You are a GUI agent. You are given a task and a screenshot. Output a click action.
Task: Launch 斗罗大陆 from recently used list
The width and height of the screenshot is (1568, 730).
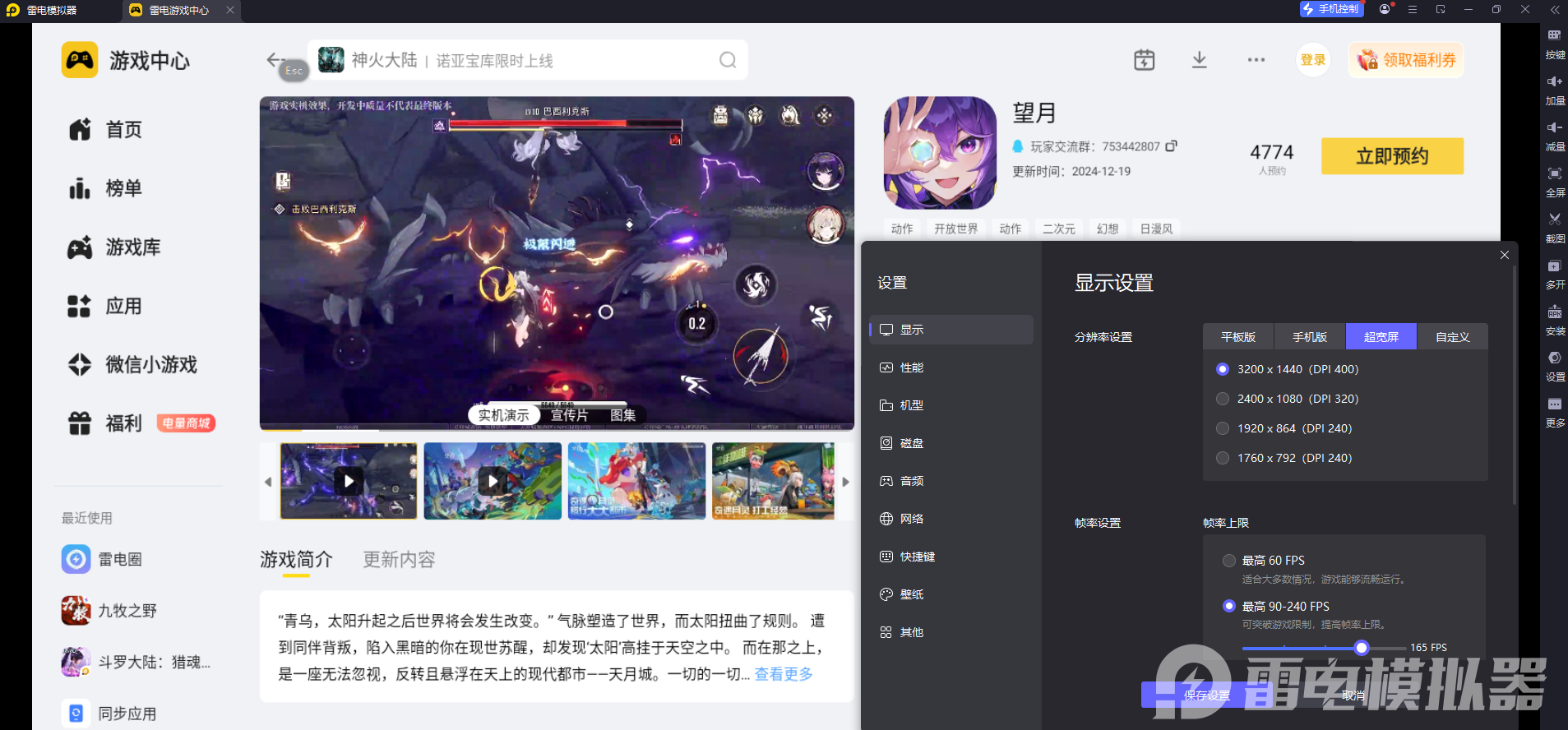(x=136, y=662)
